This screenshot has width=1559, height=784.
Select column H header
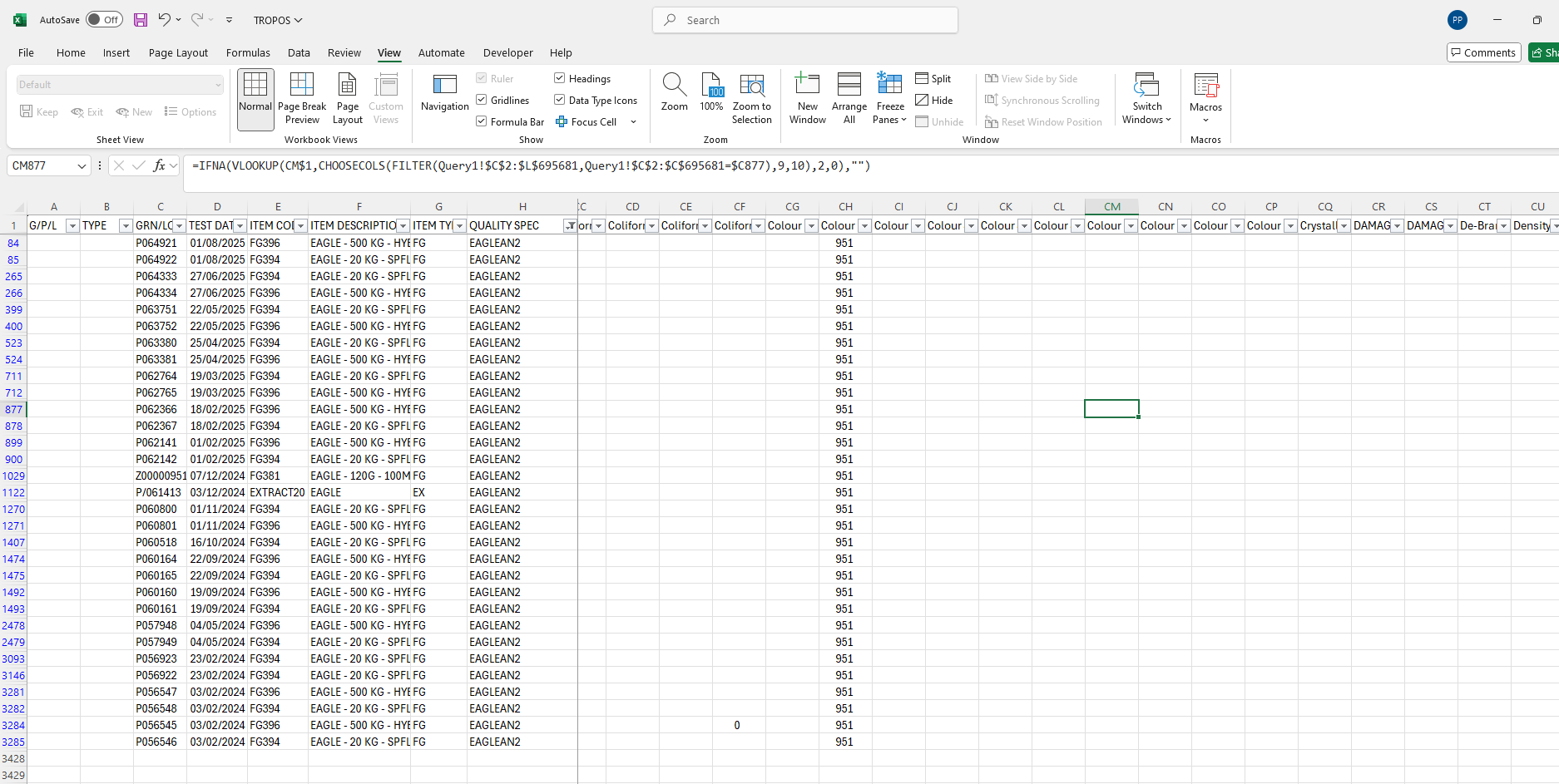[x=522, y=207]
